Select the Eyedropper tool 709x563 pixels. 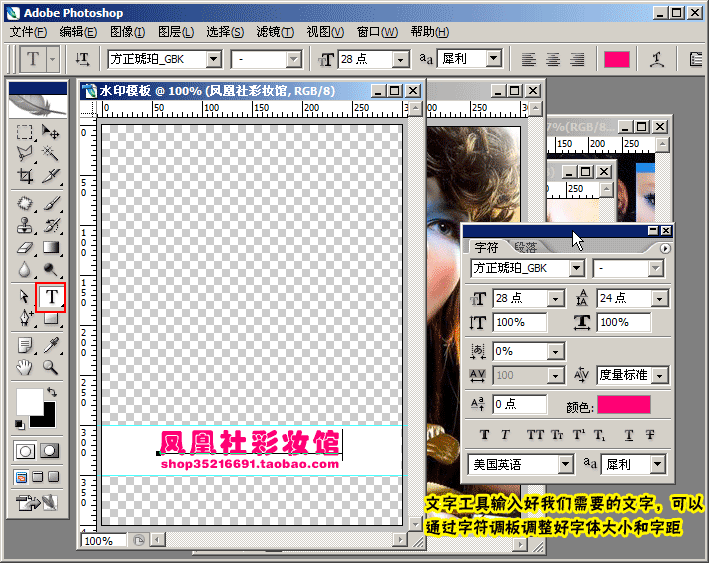coord(50,345)
